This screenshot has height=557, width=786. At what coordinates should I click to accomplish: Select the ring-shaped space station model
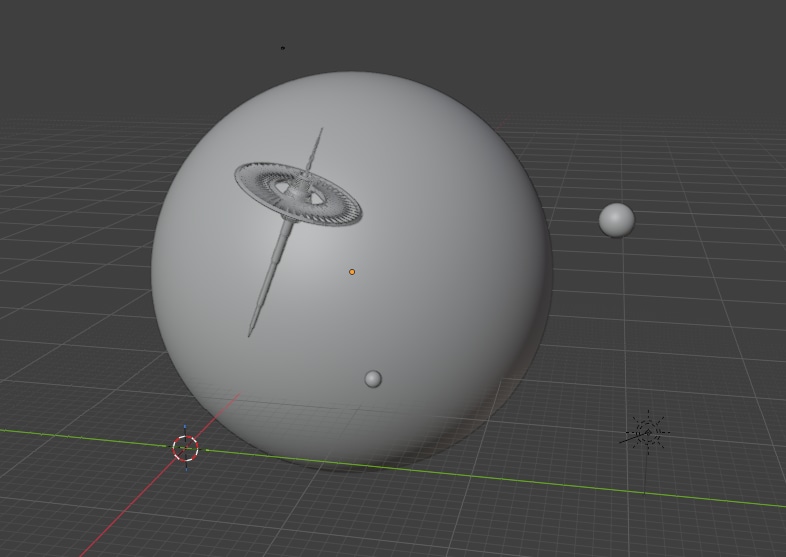pyautogui.click(x=298, y=196)
